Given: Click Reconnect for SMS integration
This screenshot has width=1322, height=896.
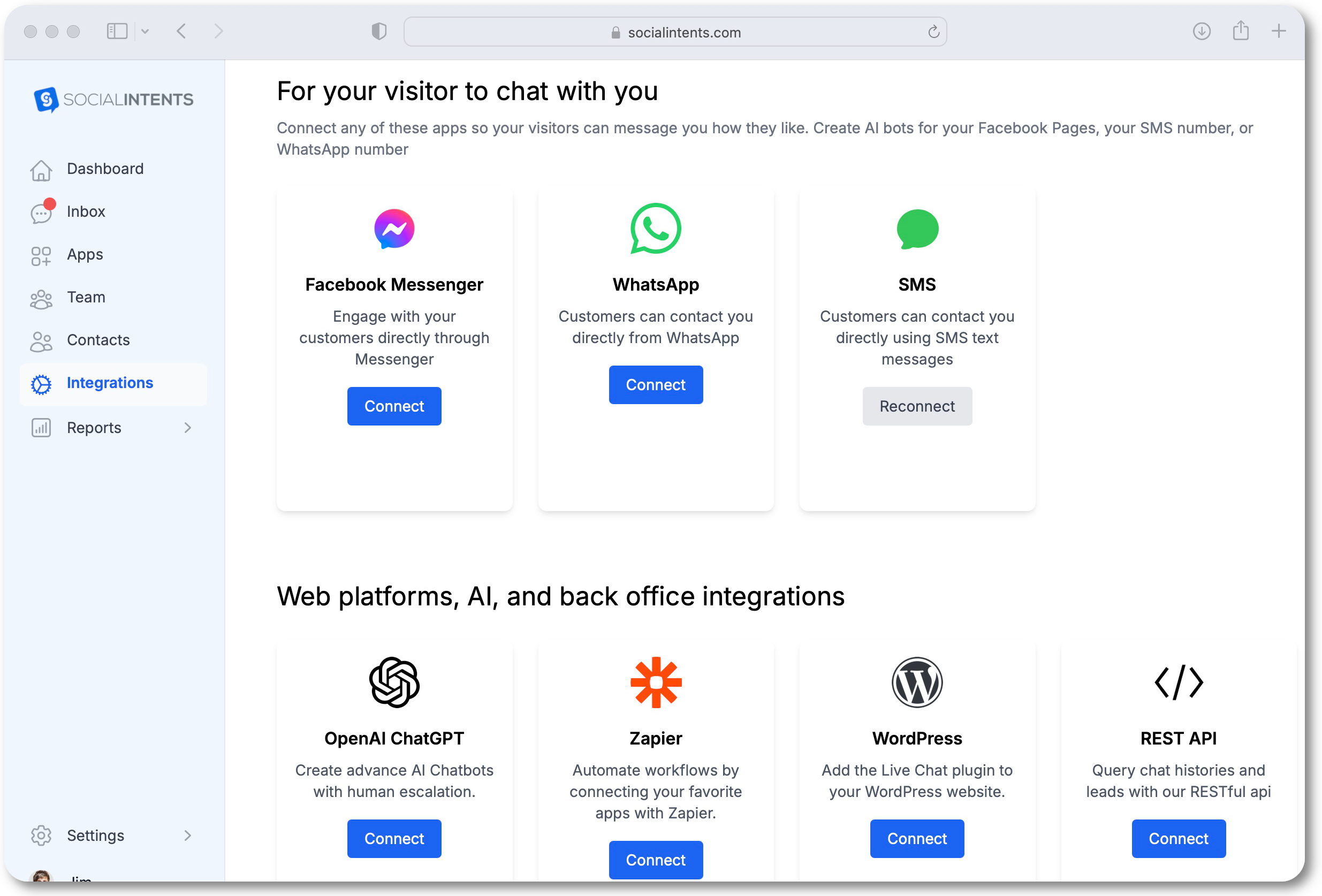Looking at the screenshot, I should tap(916, 405).
